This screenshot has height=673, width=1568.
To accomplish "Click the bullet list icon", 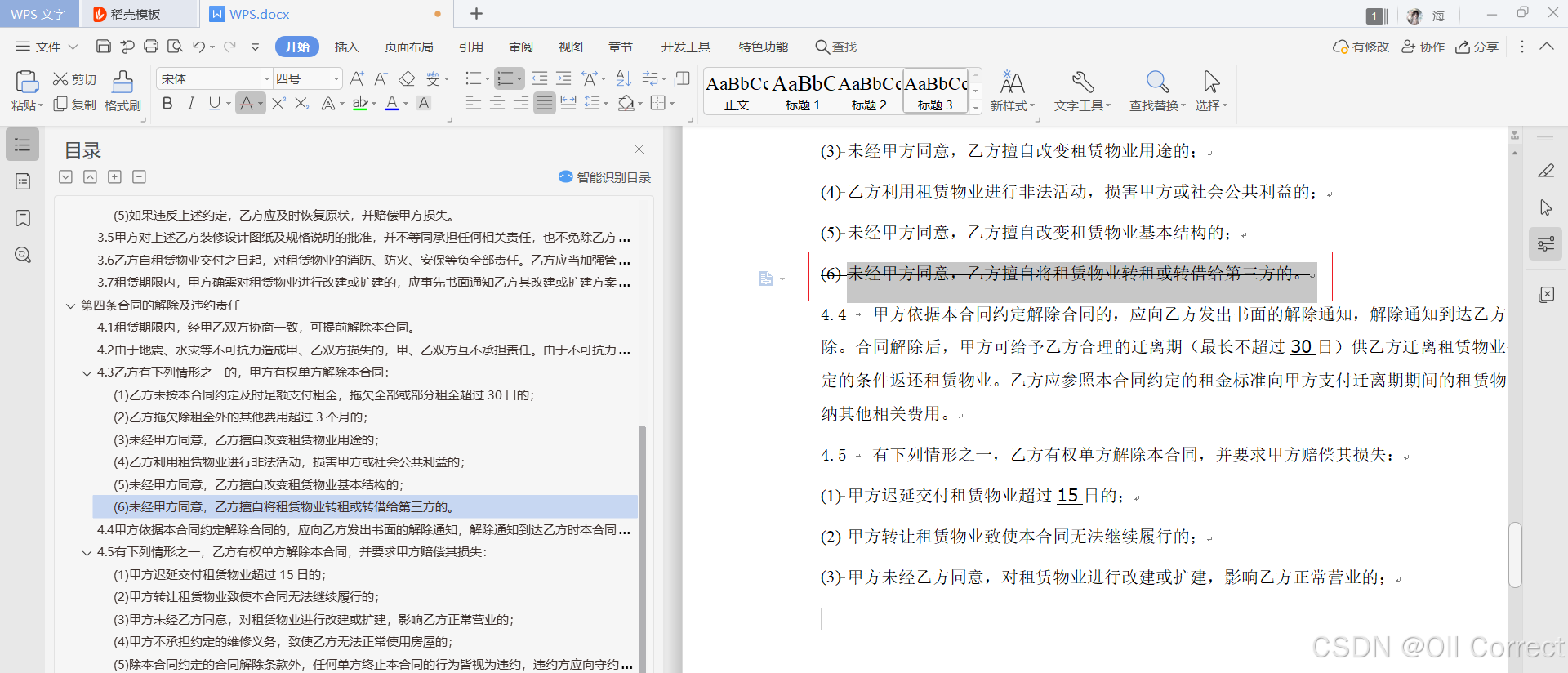I will [473, 78].
